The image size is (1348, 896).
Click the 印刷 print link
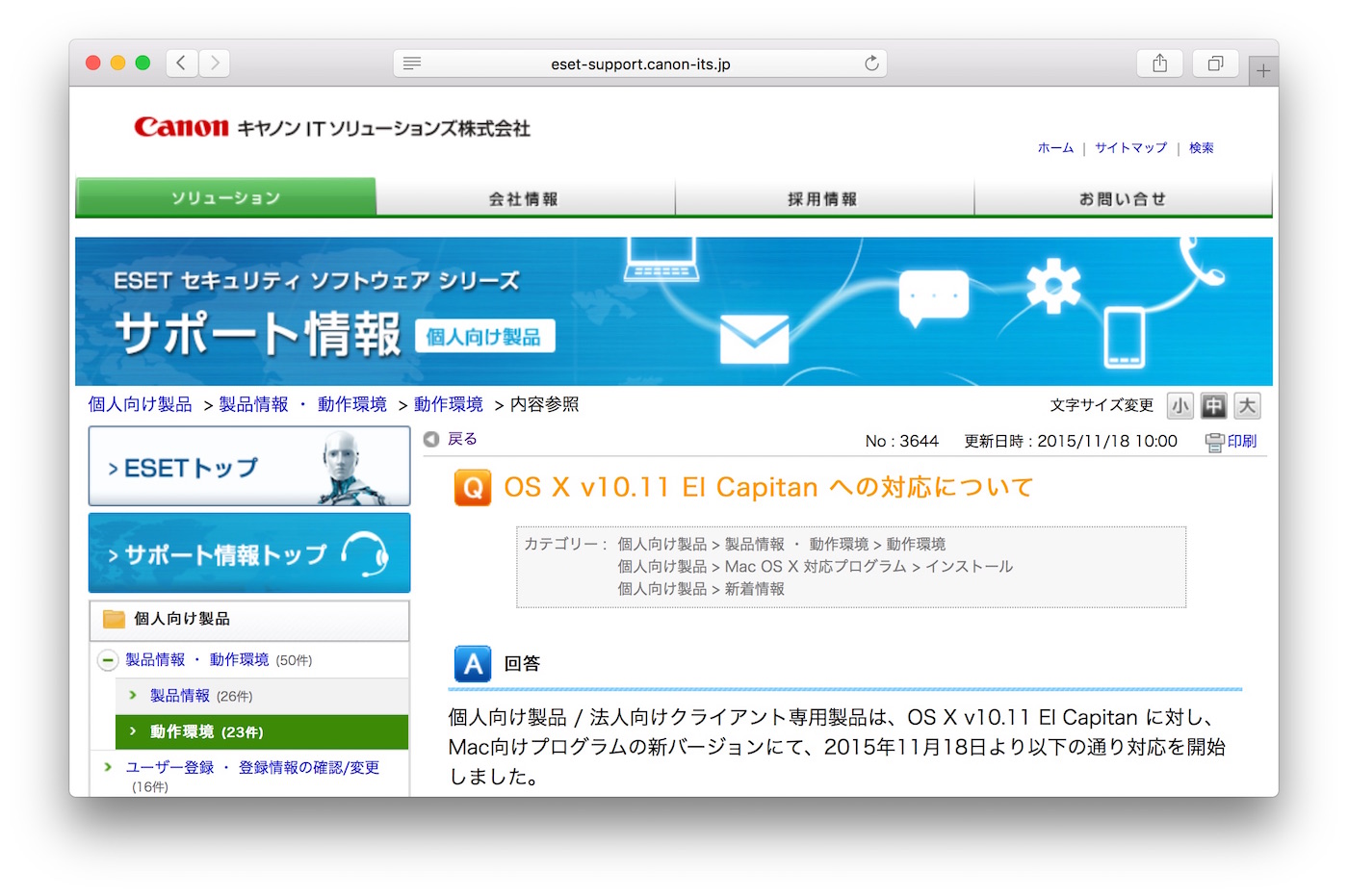pyautogui.click(x=1242, y=442)
